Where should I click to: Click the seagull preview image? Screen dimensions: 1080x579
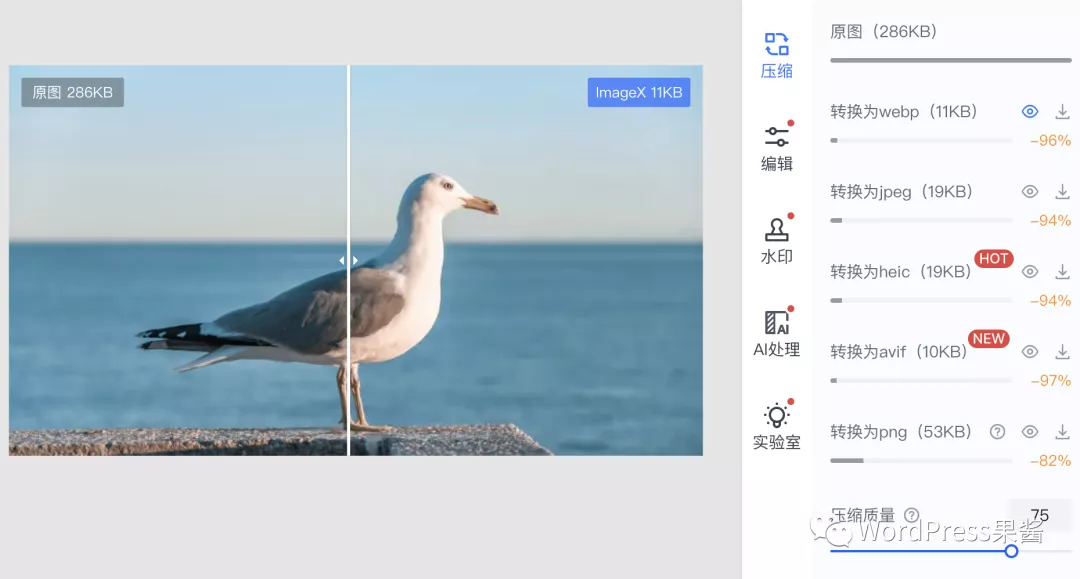[355, 260]
